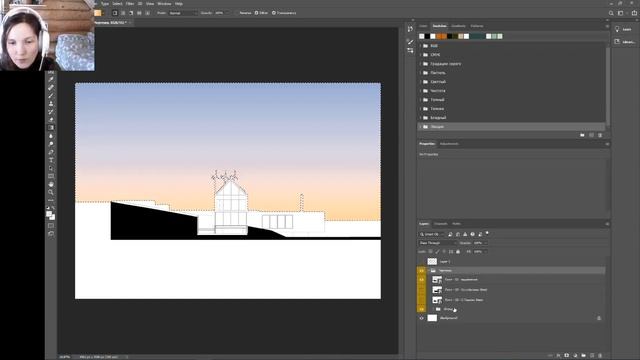Image resolution: width=640 pixels, height=360 pixels.
Task: Select the Rectangle shape tool
Action: coord(51,176)
